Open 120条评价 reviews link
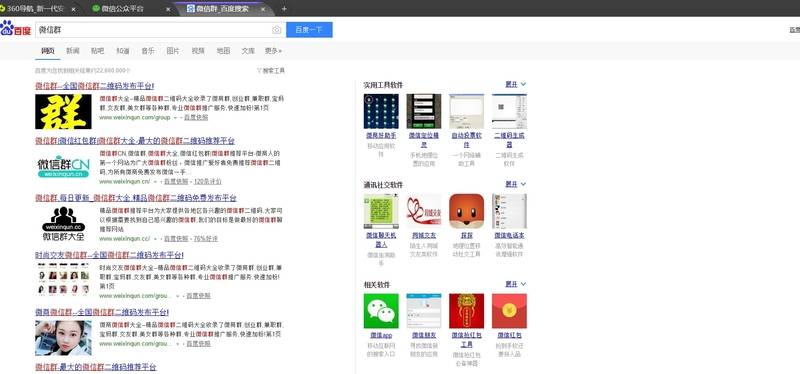800x374 pixels. (208, 181)
